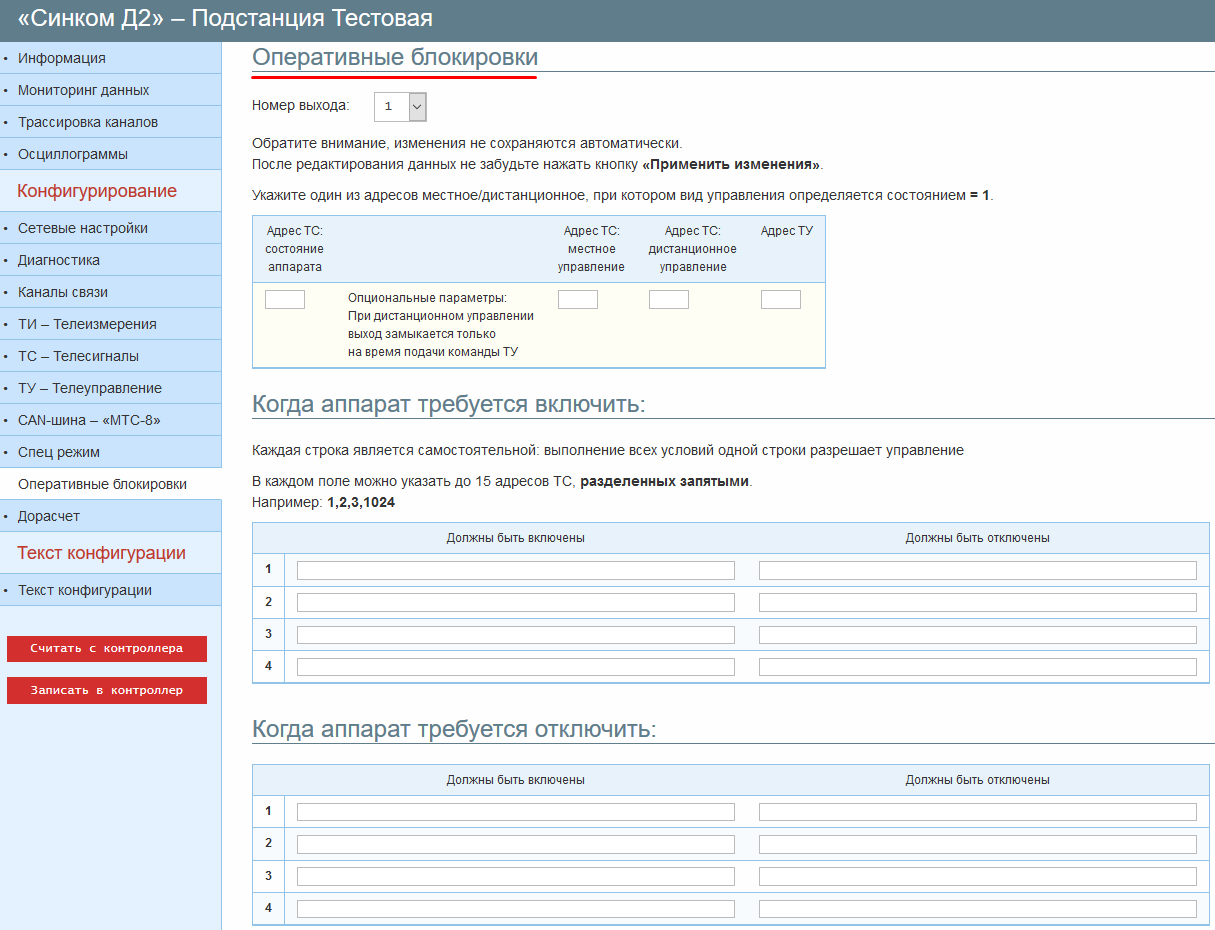Image resolution: width=1215 pixels, height=930 pixels.
Task: Focus the местное управление address field
Action: pyautogui.click(x=577, y=299)
